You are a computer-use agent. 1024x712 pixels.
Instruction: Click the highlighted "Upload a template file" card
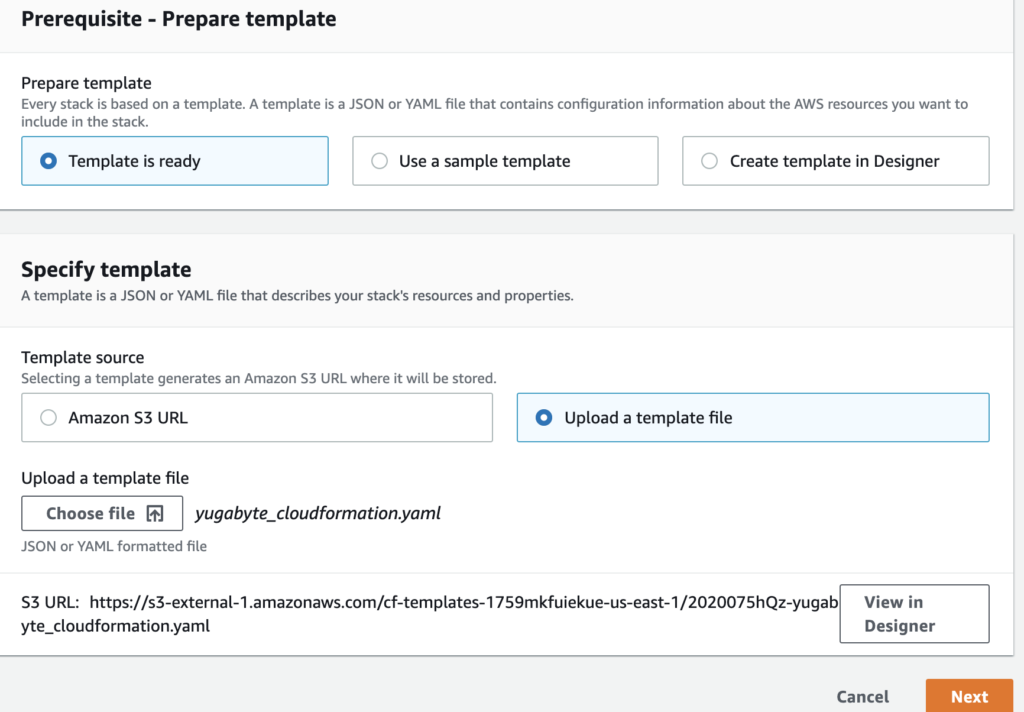pyautogui.click(x=752, y=417)
